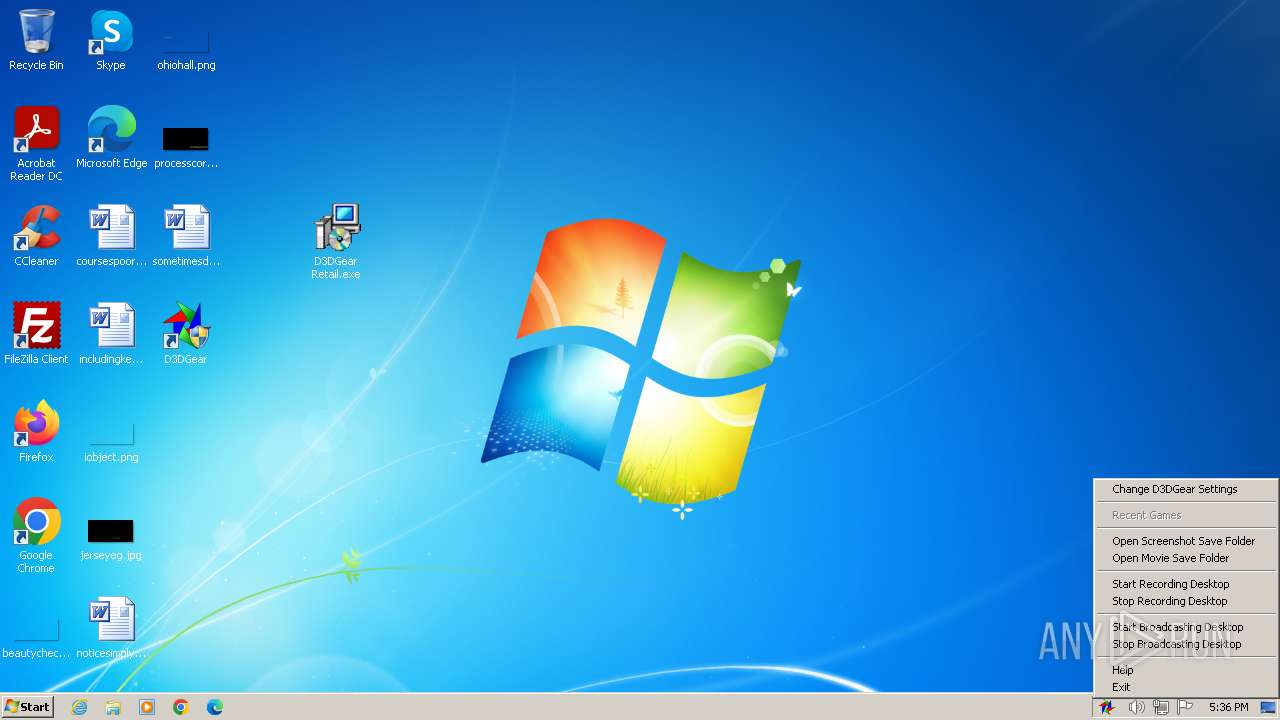
Task: Select the sometimesd... Word document
Action: [x=186, y=236]
